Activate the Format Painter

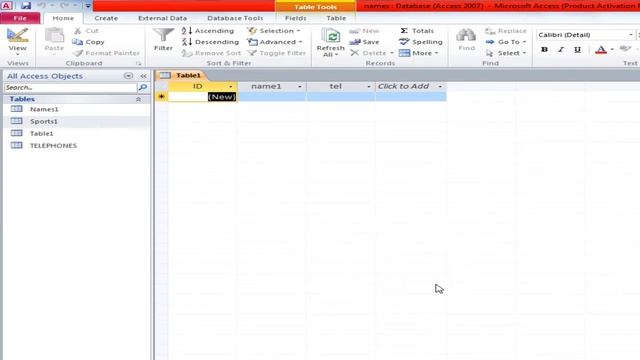click(x=106, y=53)
